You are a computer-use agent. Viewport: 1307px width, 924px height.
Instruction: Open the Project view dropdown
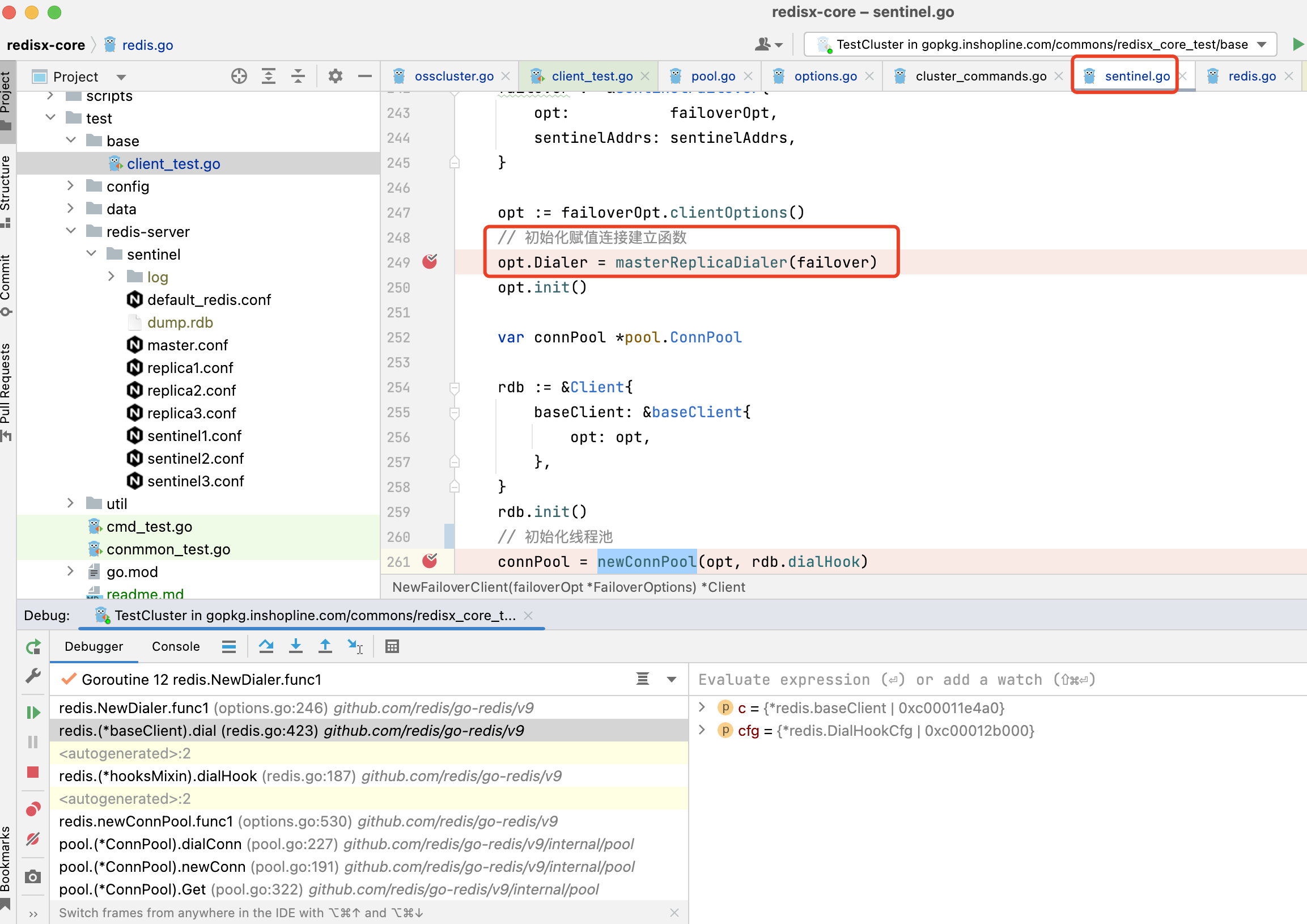pos(121,77)
